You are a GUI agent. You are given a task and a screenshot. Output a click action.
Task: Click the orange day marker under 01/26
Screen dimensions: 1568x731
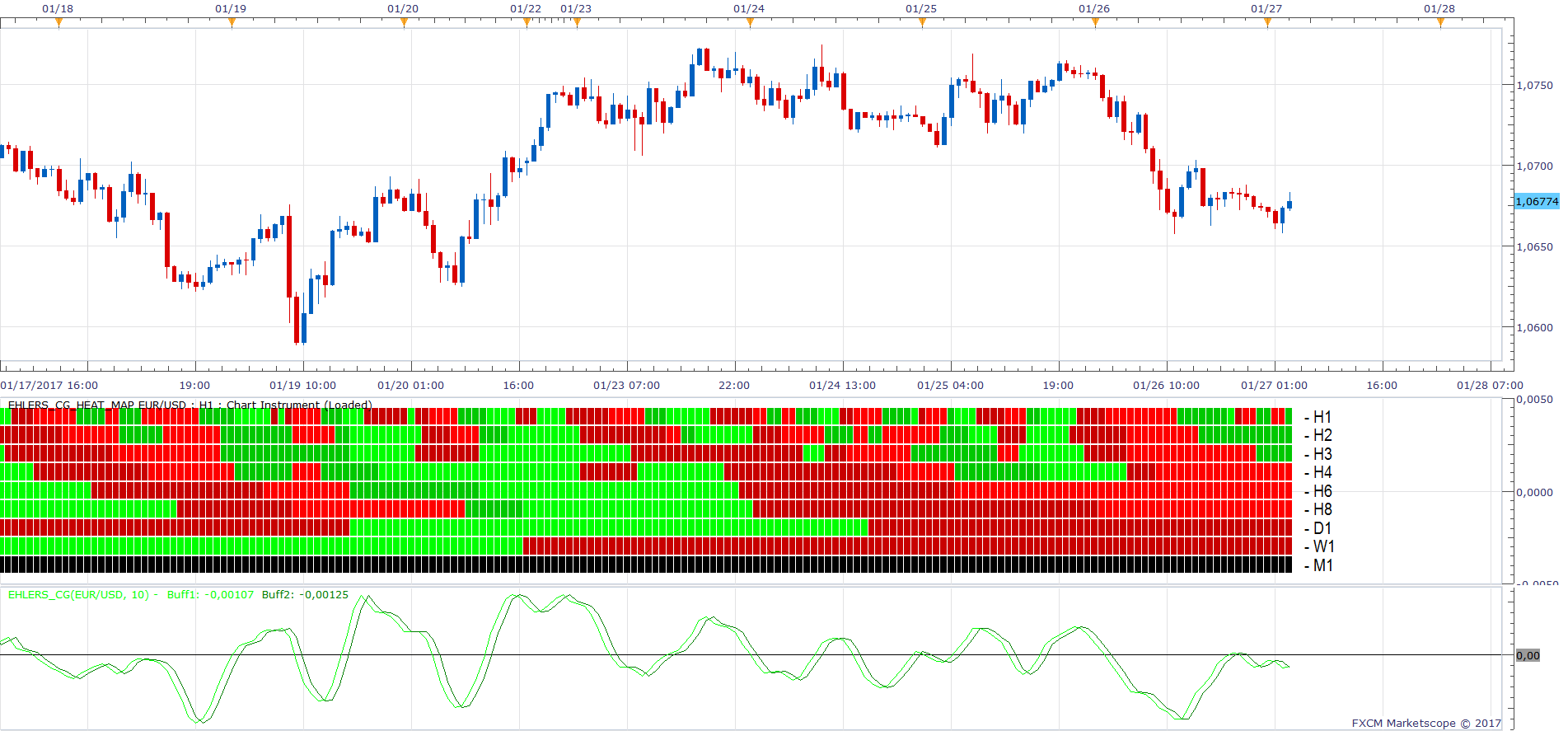coord(1095,22)
